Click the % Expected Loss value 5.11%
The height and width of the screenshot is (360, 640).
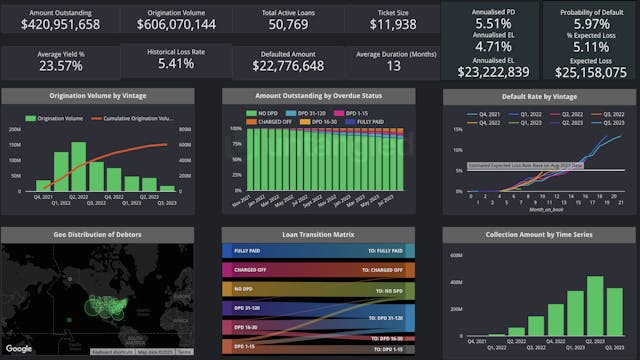tap(591, 47)
